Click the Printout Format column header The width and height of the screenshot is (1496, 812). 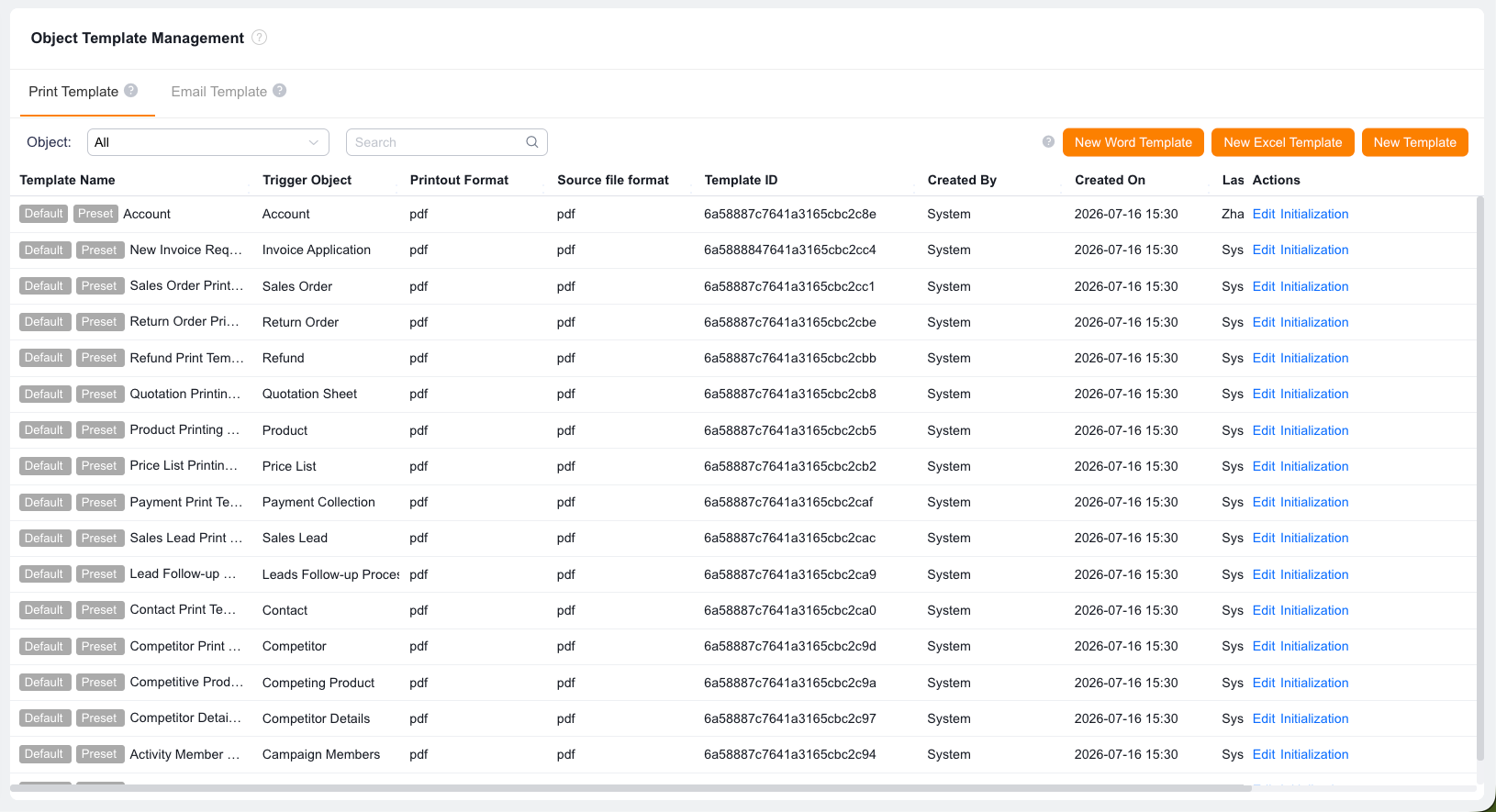pyautogui.click(x=459, y=180)
